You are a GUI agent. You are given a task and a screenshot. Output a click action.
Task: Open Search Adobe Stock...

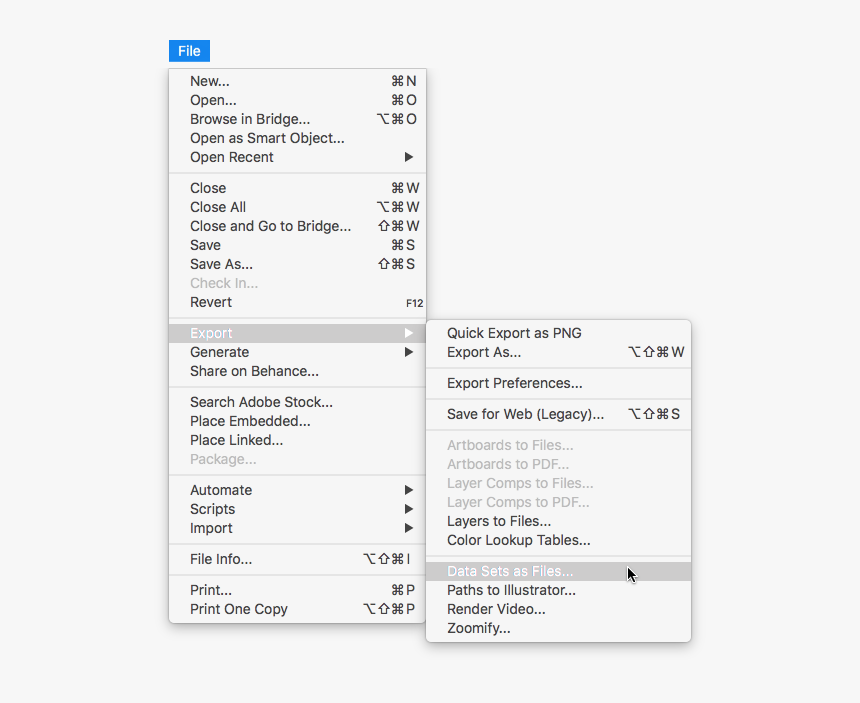(x=261, y=402)
